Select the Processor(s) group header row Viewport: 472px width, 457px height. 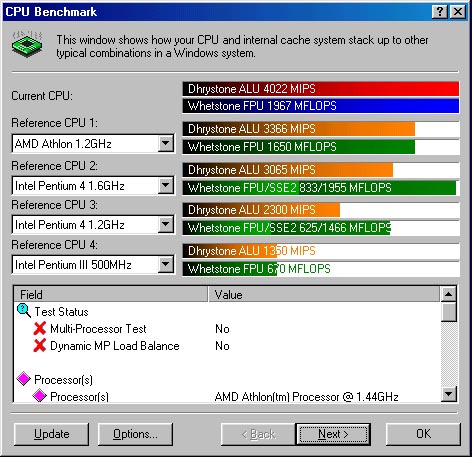coord(227,379)
